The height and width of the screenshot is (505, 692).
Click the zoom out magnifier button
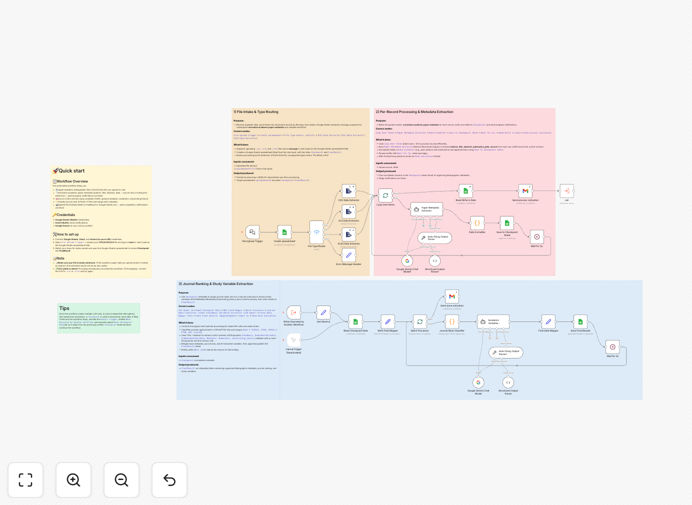point(121,480)
